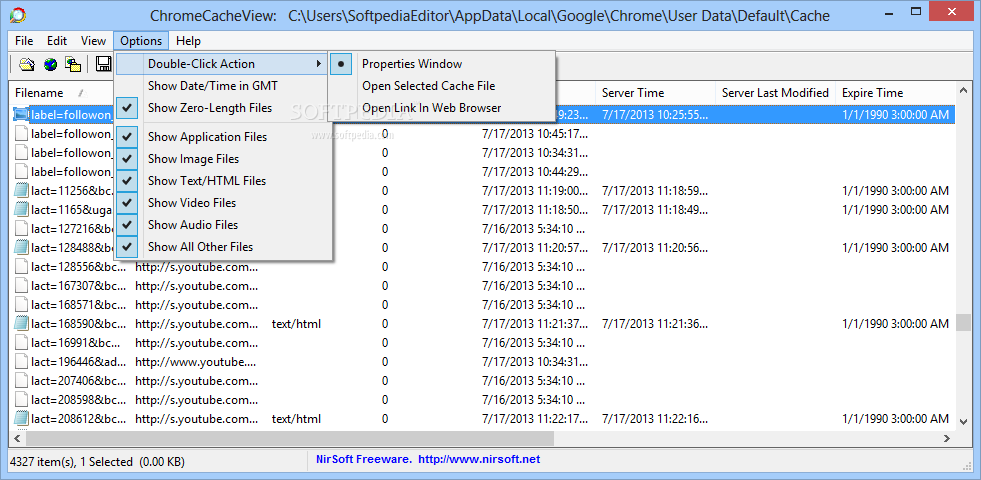Click the file icon beside lact=207406&bc
Viewport: 981px width, 480px height.
click(x=21, y=380)
